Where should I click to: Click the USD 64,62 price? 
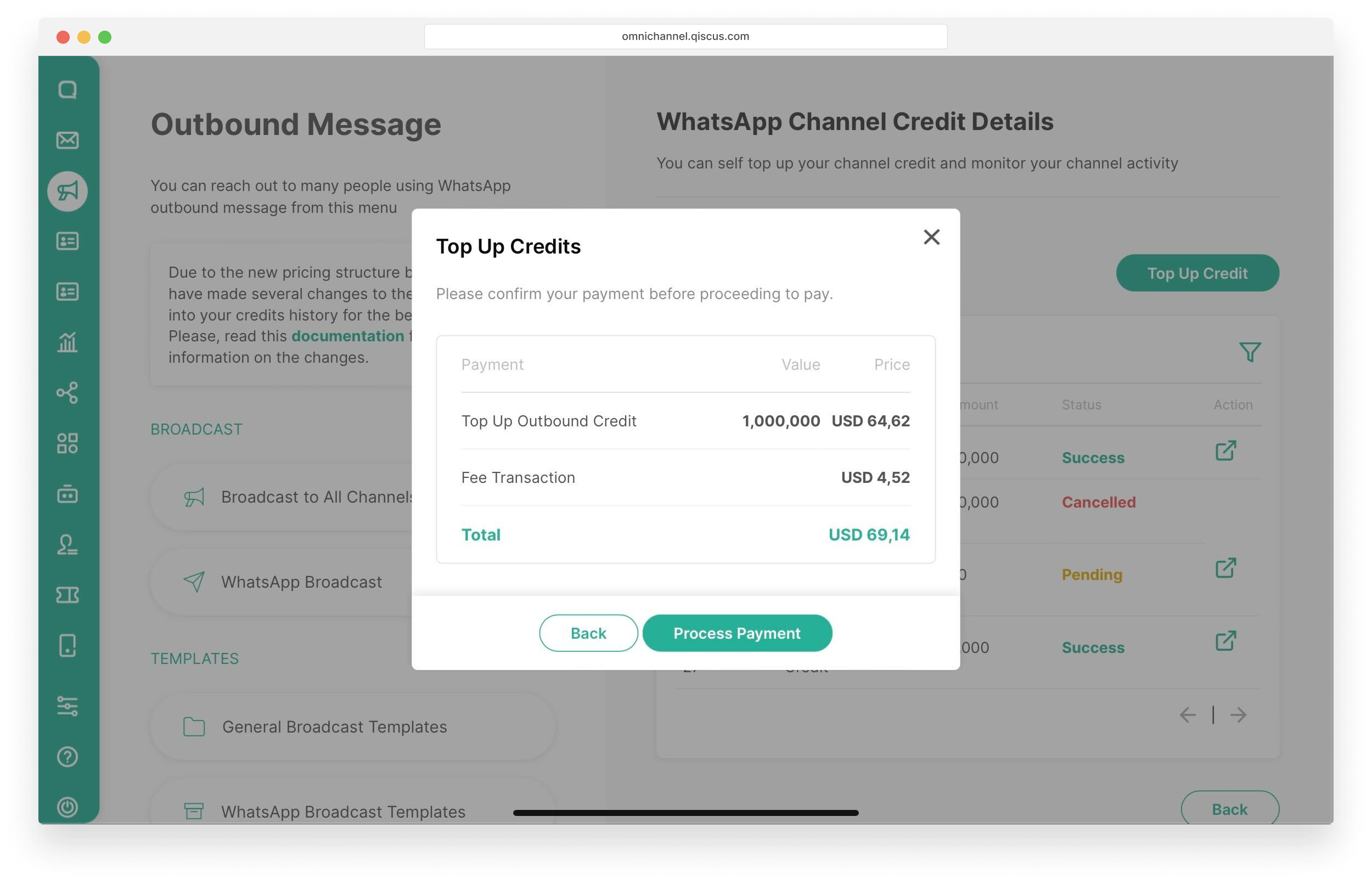(870, 421)
